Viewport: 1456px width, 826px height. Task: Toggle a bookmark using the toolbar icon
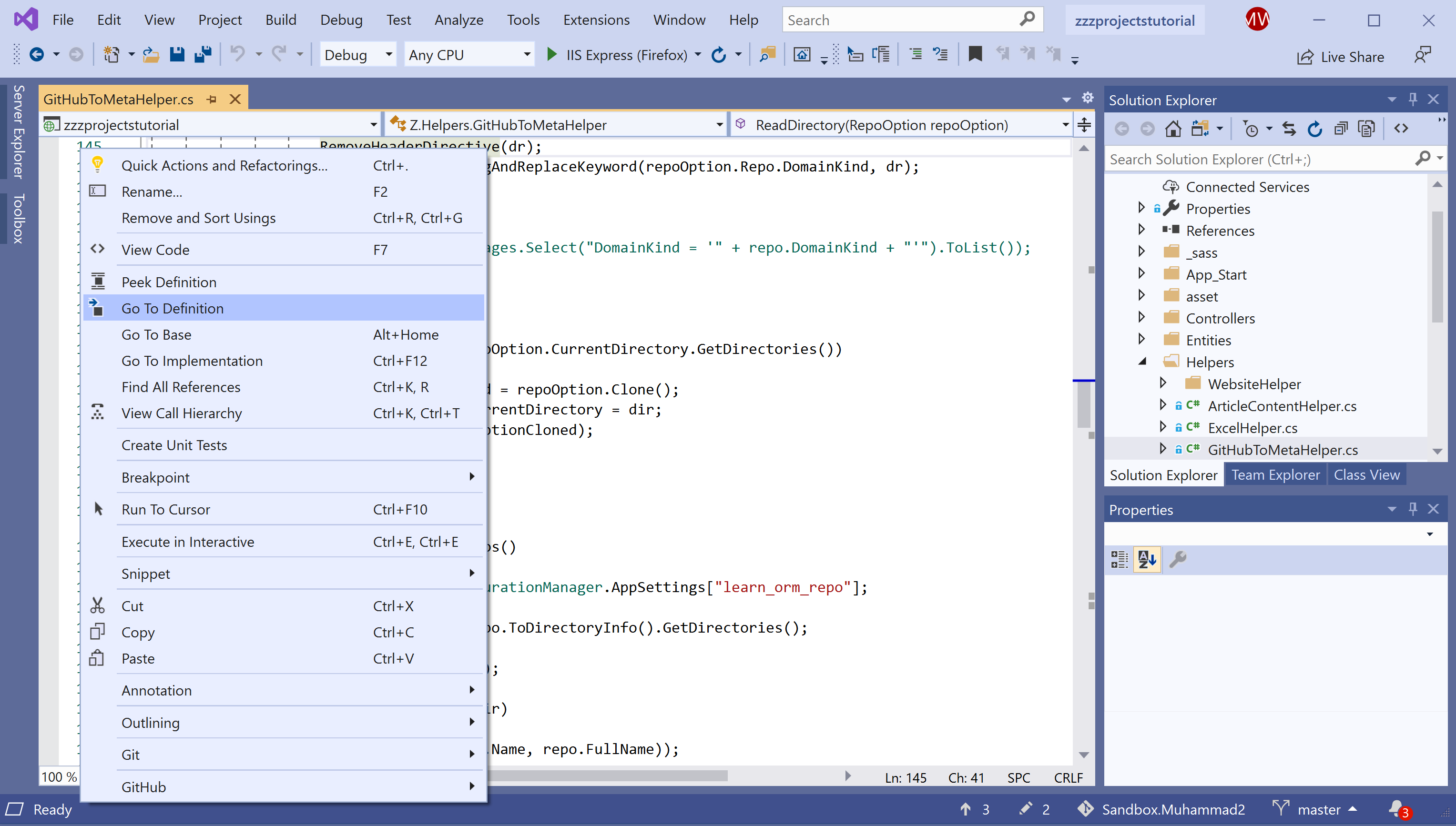975,54
